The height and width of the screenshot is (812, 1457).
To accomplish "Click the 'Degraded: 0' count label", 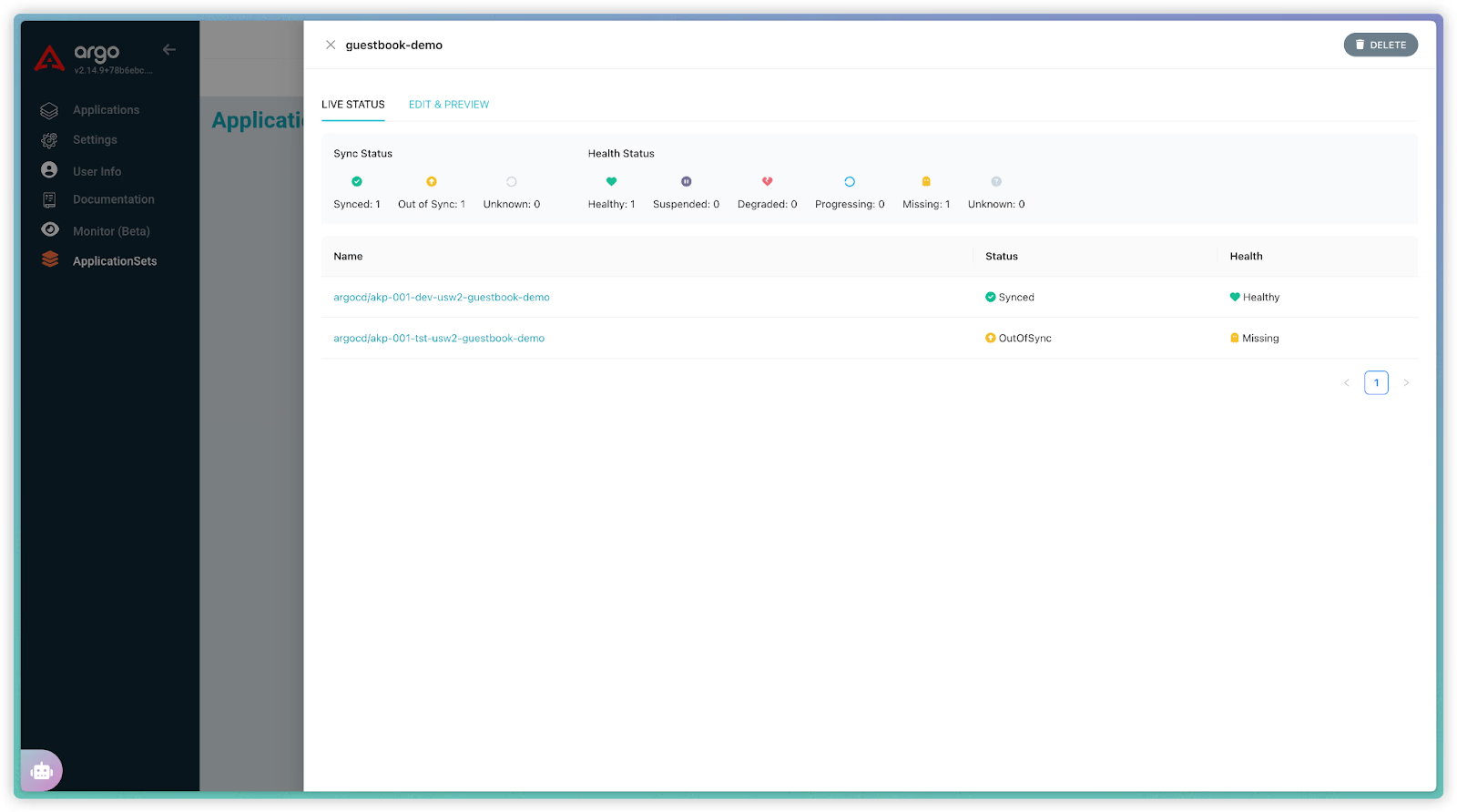I will coord(768,204).
